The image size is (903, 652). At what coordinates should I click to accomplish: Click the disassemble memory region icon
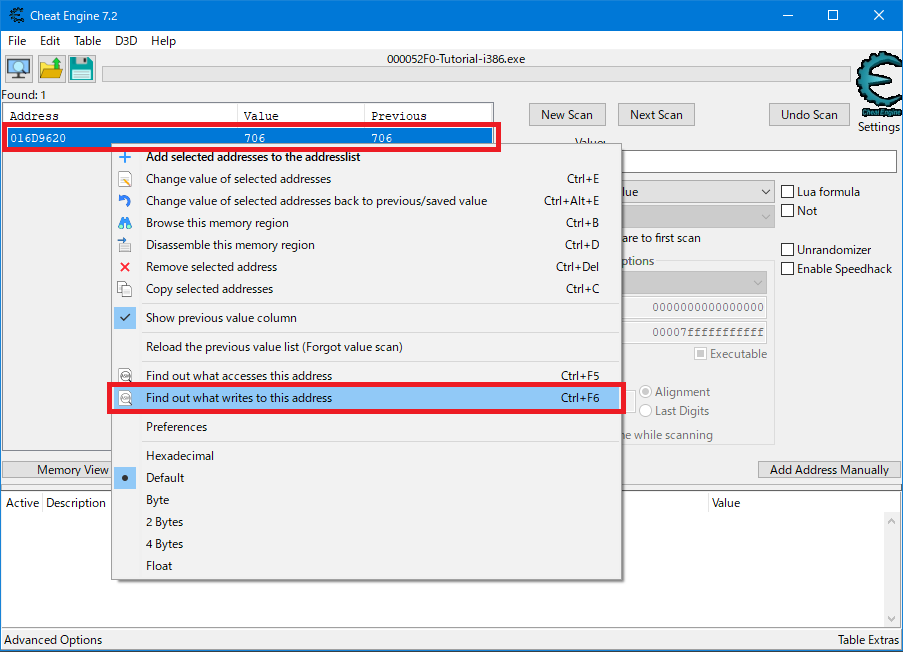125,245
